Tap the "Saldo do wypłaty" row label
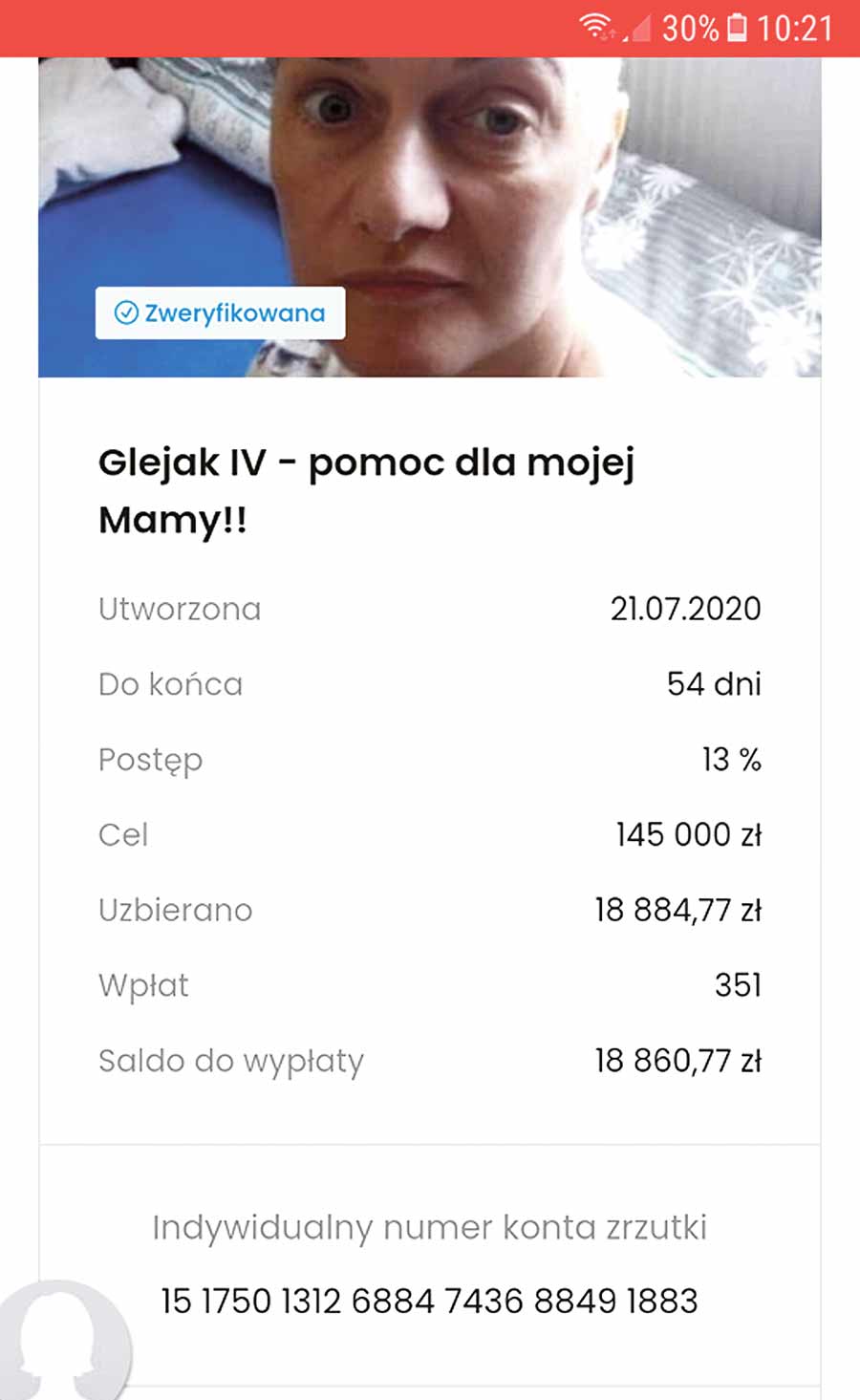Image resolution: width=860 pixels, height=1400 pixels. pos(231,1061)
